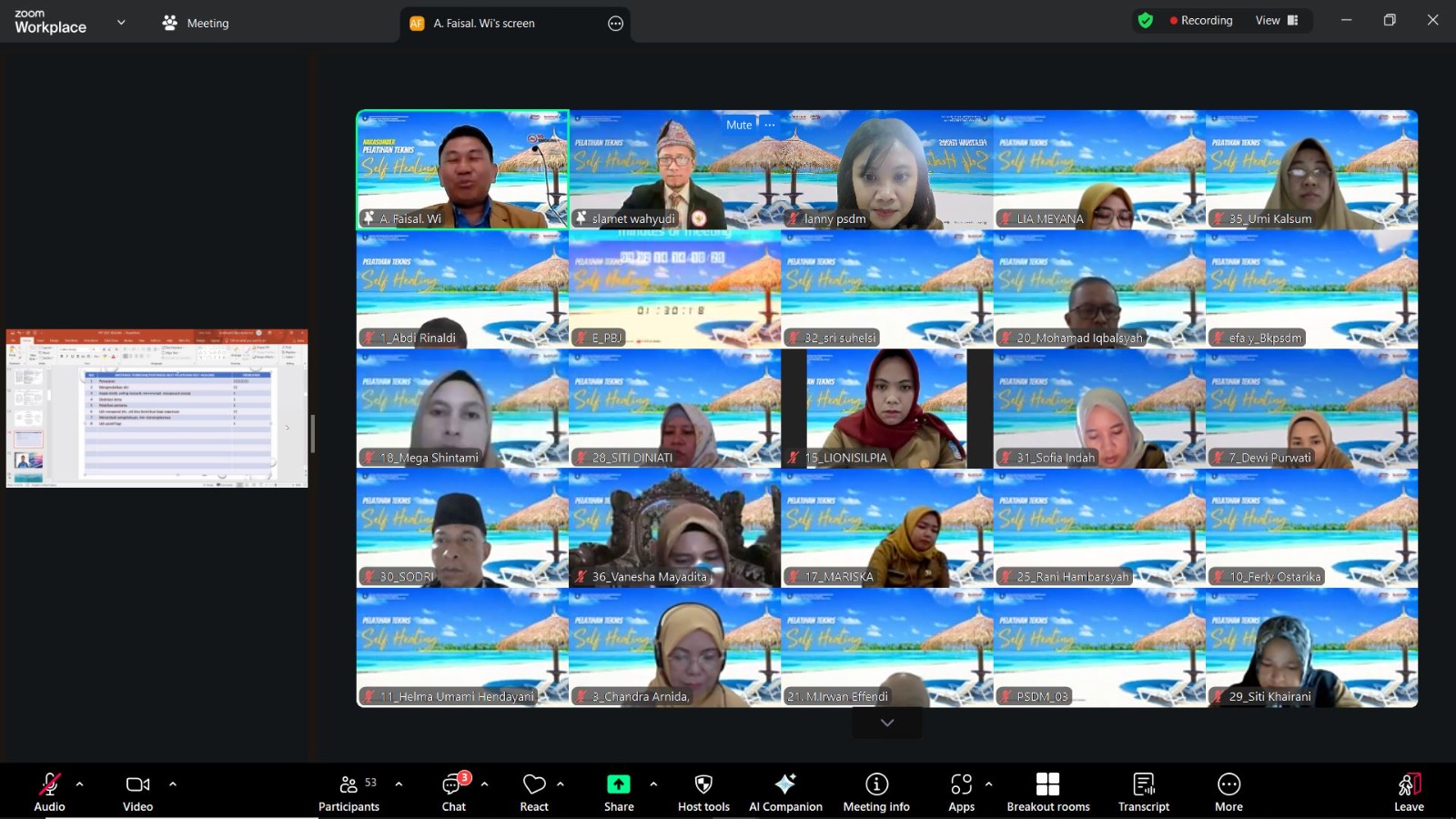Start screen Share

pyautogui.click(x=619, y=792)
